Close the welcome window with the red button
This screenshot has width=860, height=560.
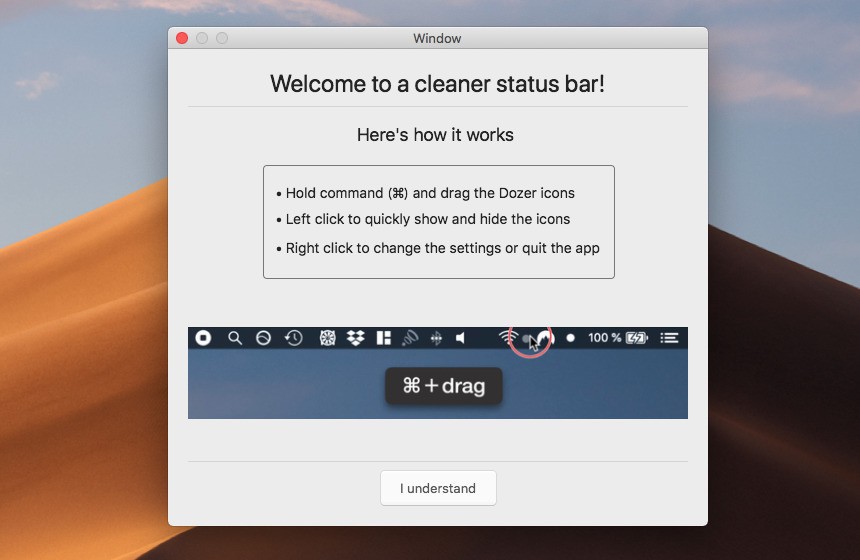click(182, 38)
